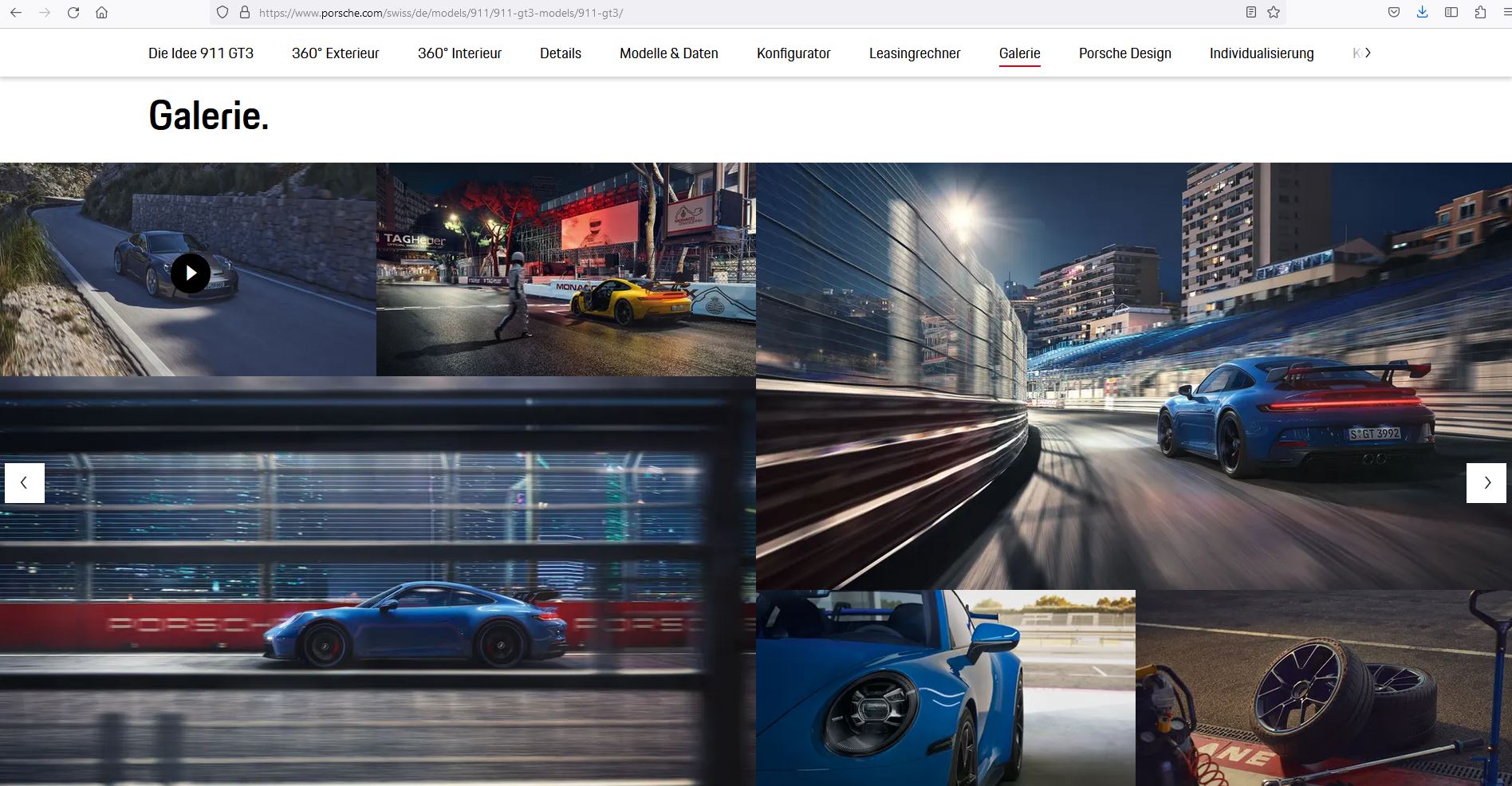
Task: Go to Porsche Design section
Action: 1124,53
